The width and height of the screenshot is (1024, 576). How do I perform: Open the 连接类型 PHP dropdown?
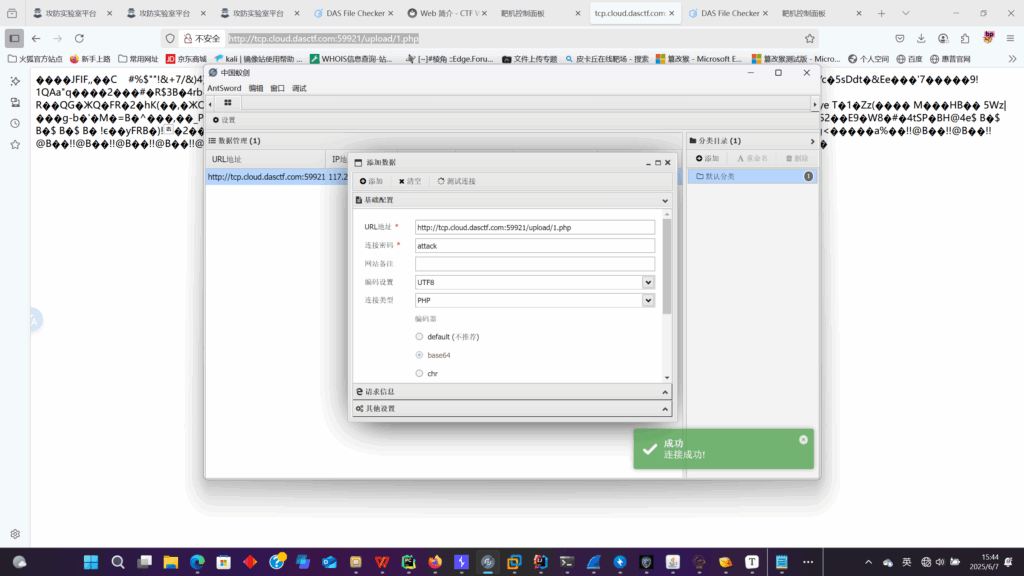[x=648, y=300]
